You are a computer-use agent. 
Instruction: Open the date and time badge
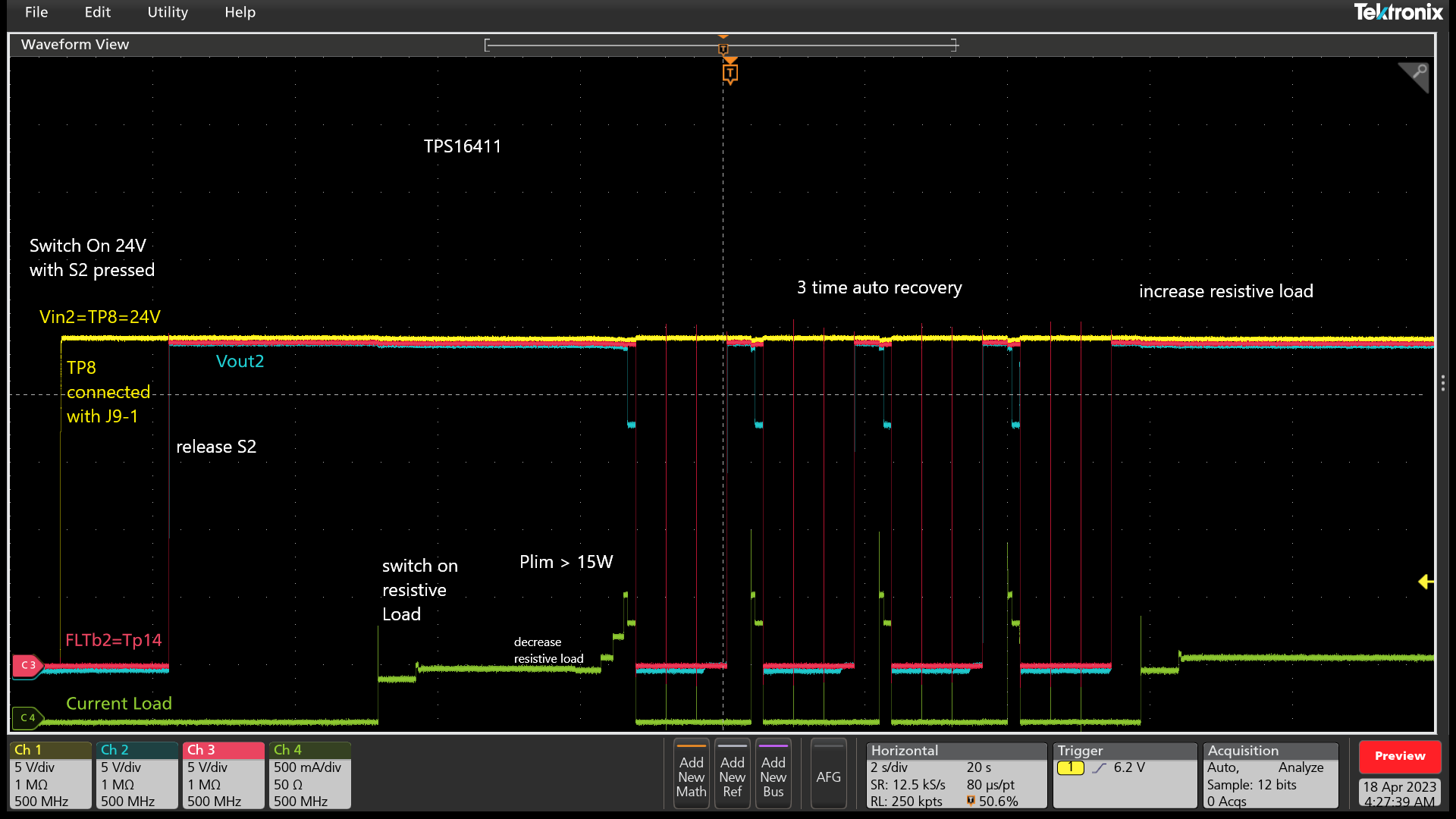pos(1400,793)
